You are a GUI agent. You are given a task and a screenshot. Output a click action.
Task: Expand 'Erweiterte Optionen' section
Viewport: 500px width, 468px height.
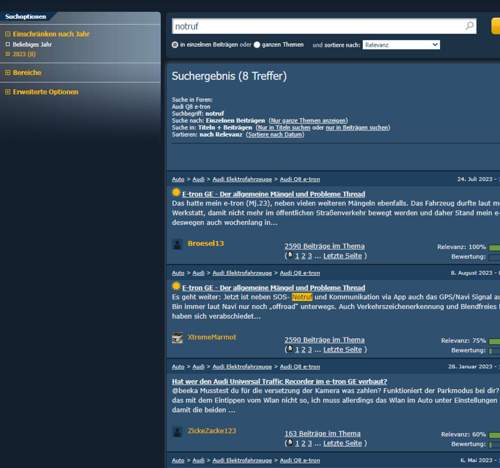42,92
